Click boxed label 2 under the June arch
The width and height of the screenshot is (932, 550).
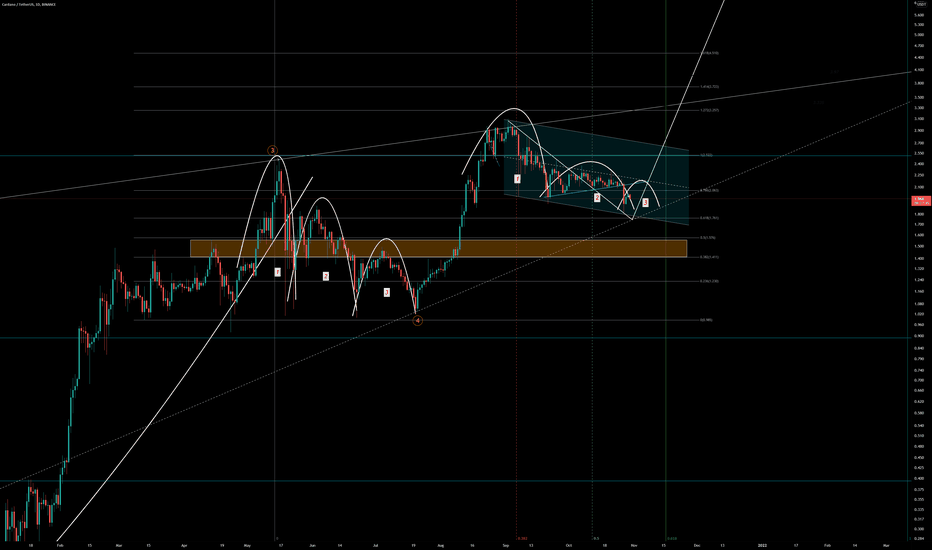[x=326, y=276]
